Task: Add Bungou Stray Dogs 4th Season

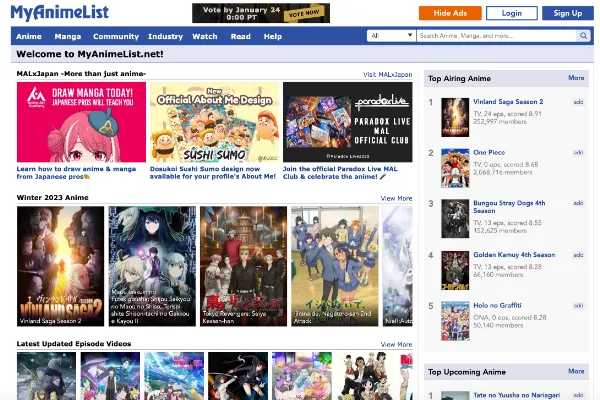Action: click(578, 203)
